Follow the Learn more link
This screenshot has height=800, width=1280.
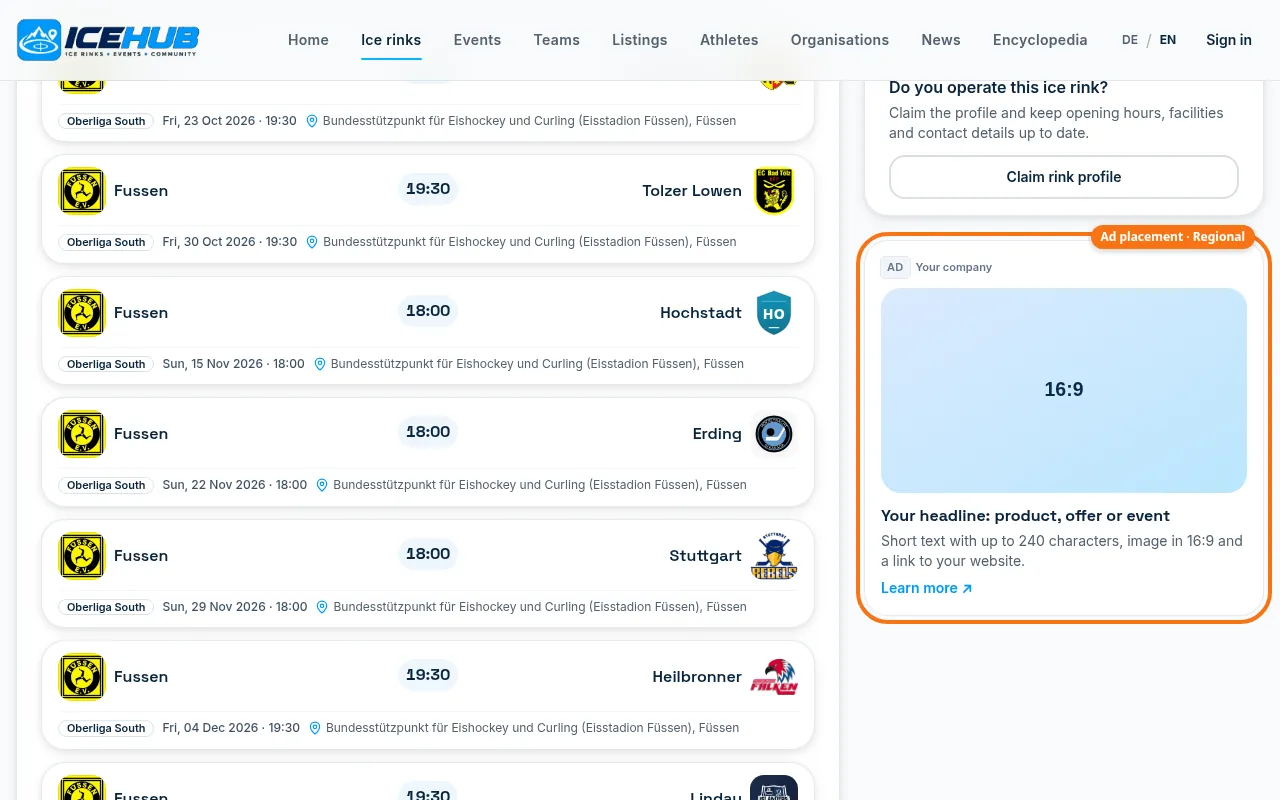(x=926, y=588)
